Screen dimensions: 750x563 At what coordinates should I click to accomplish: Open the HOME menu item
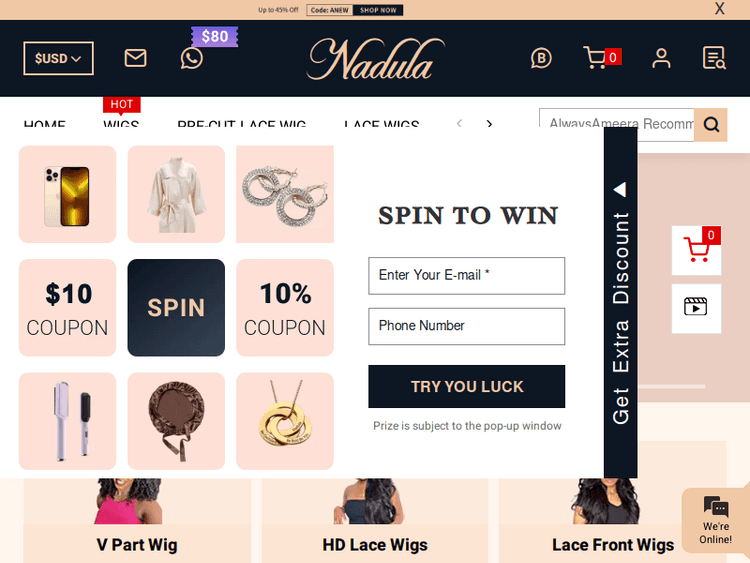tap(44, 124)
